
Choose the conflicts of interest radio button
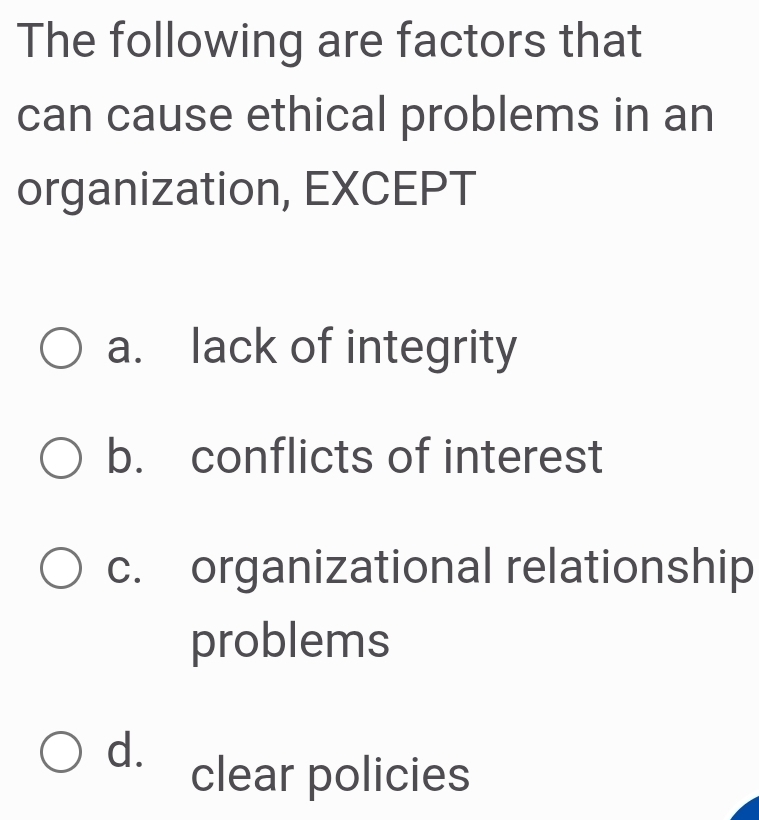[62, 458]
